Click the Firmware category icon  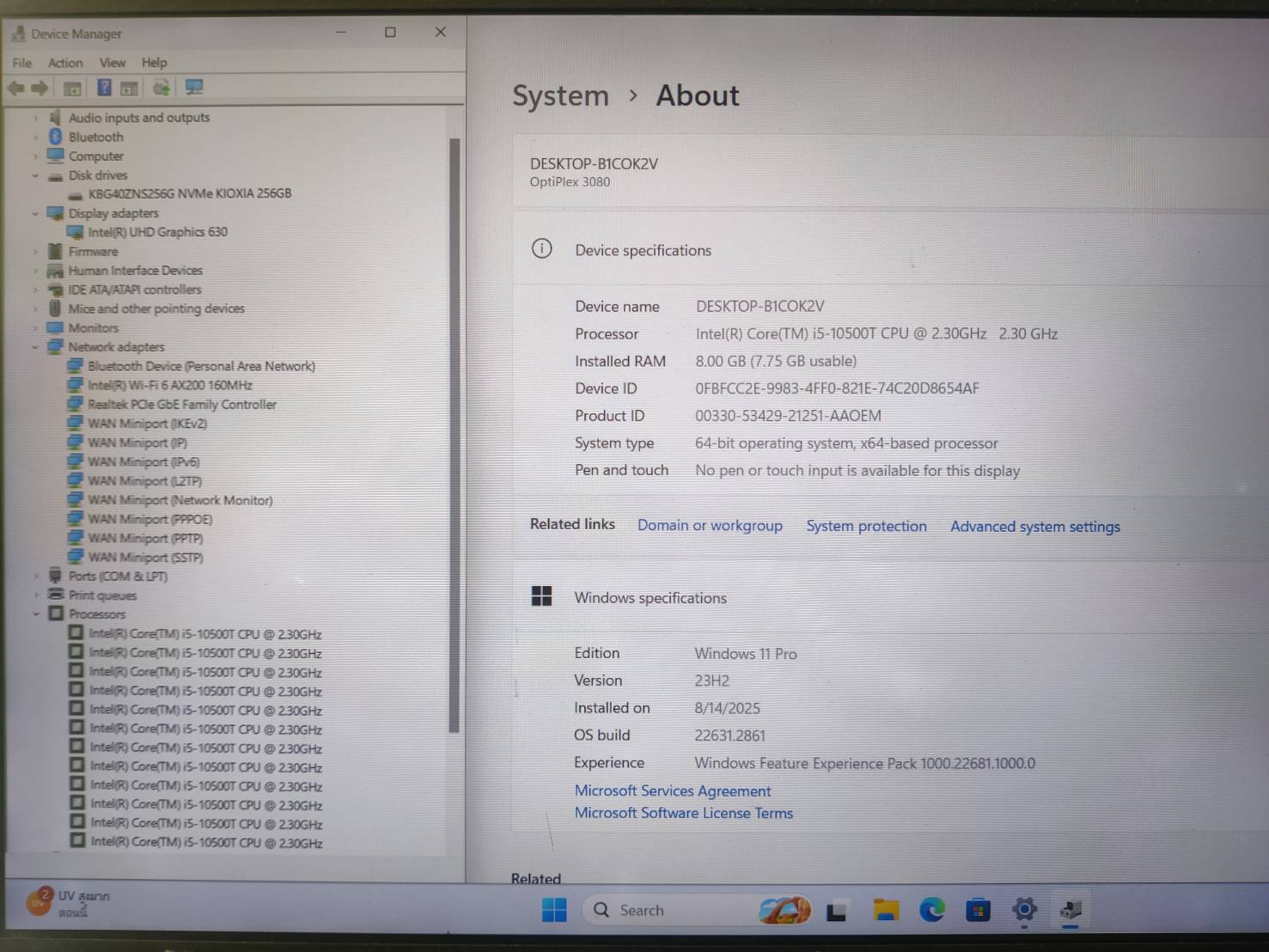click(x=56, y=251)
